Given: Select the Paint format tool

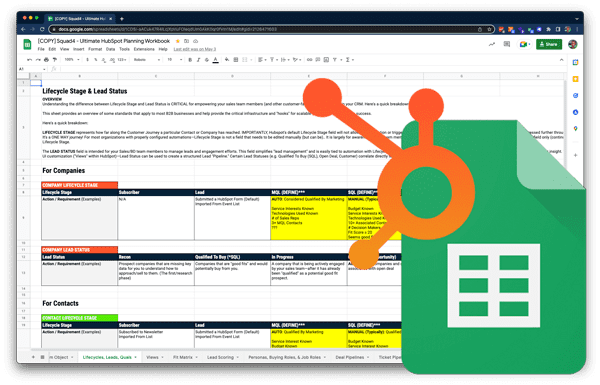Looking at the screenshot, I should click(x=55, y=60).
